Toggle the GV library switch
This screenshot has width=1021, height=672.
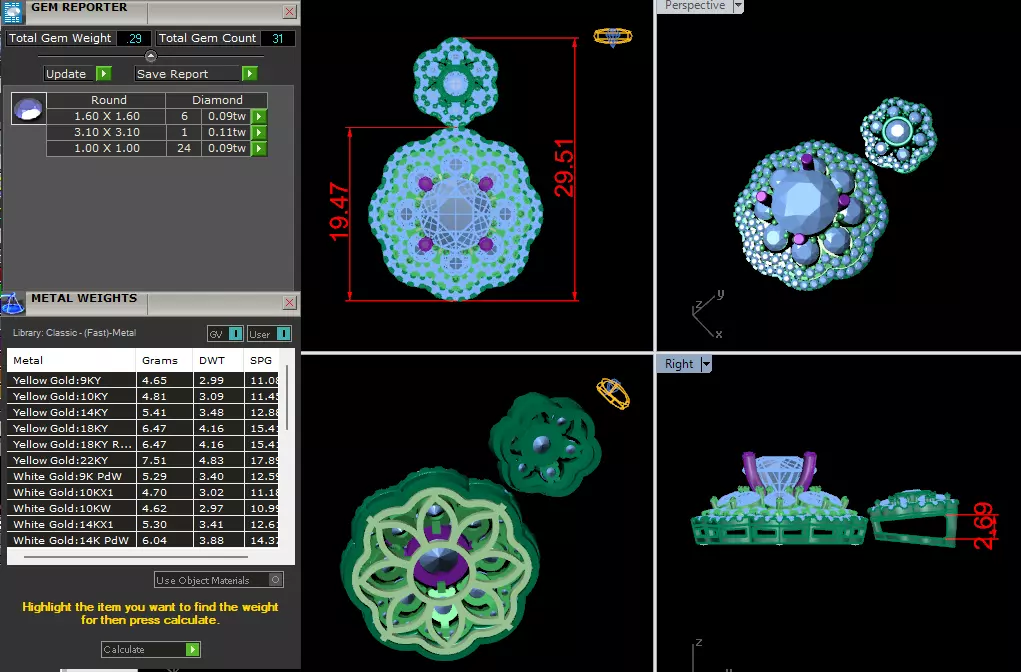[x=236, y=334]
